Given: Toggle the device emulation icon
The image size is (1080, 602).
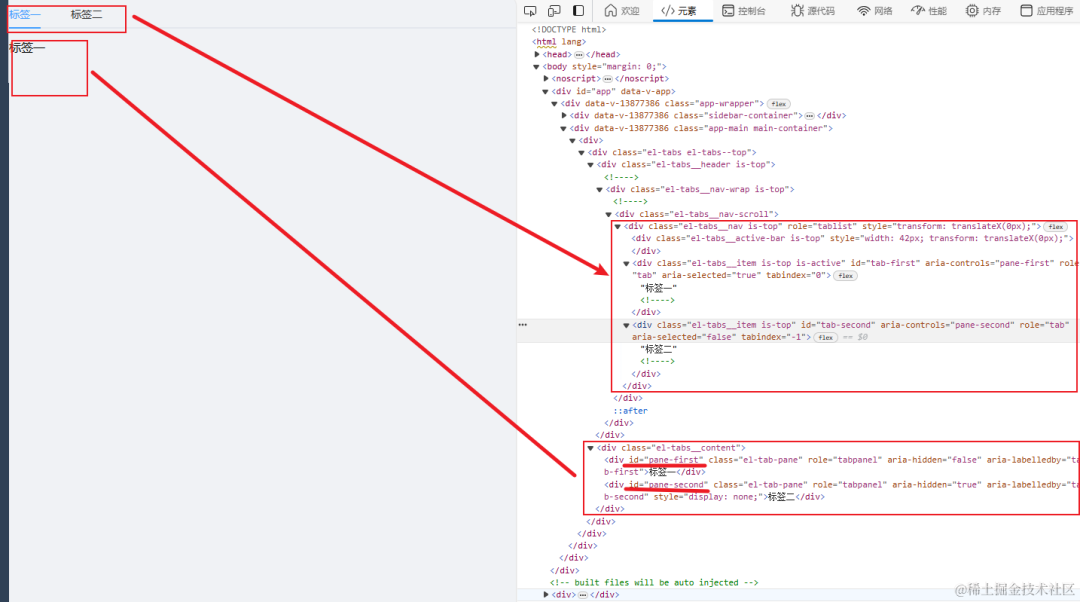Looking at the screenshot, I should pyautogui.click(x=554, y=10).
